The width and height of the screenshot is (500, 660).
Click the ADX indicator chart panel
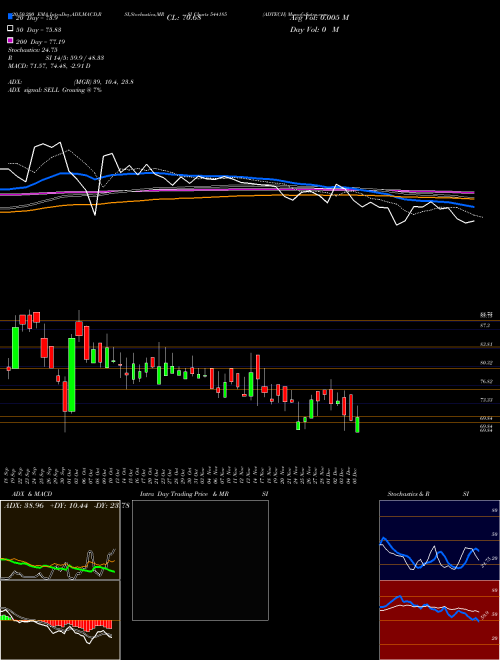pyautogui.click(x=60, y=540)
